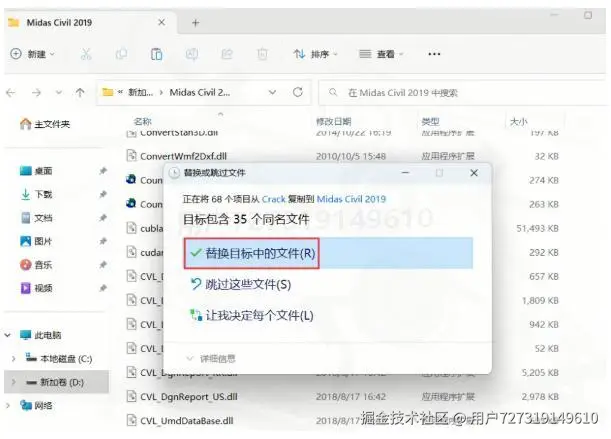The width and height of the screenshot is (611, 439).
Task: Unpin Desktop using its pin icon
Action: click(103, 171)
